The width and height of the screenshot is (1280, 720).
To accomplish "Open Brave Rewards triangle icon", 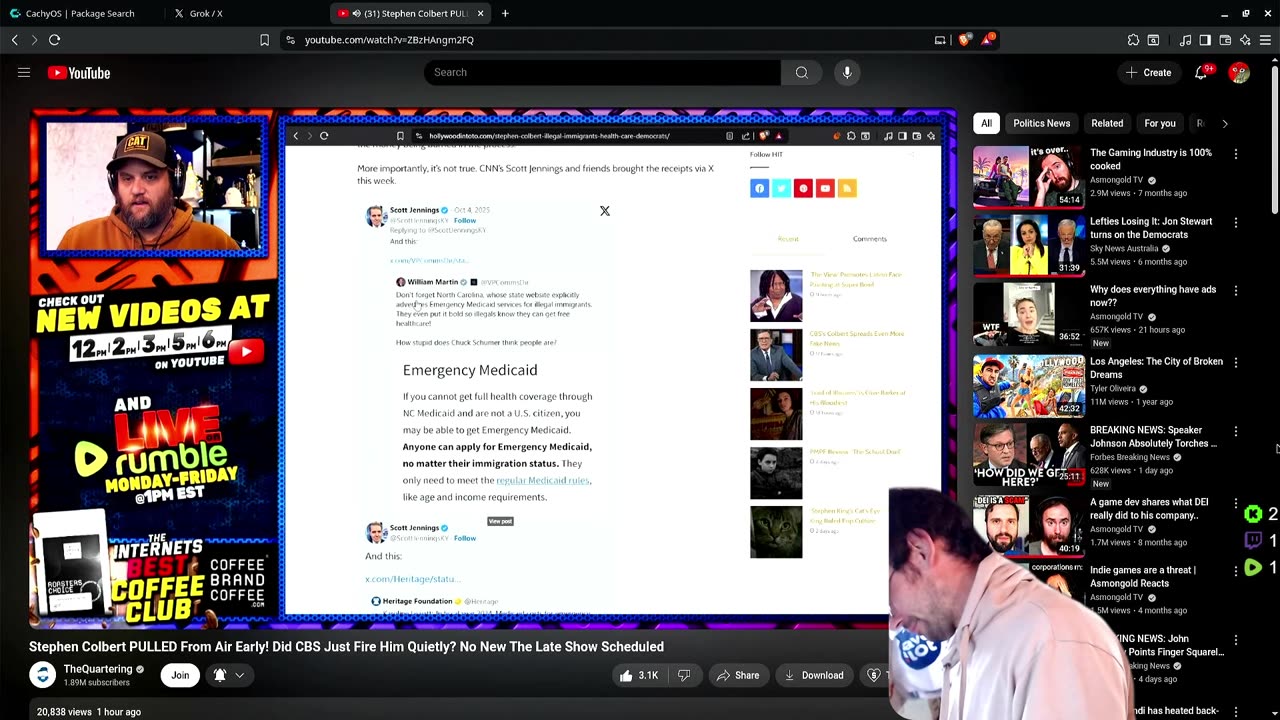I will tap(987, 40).
